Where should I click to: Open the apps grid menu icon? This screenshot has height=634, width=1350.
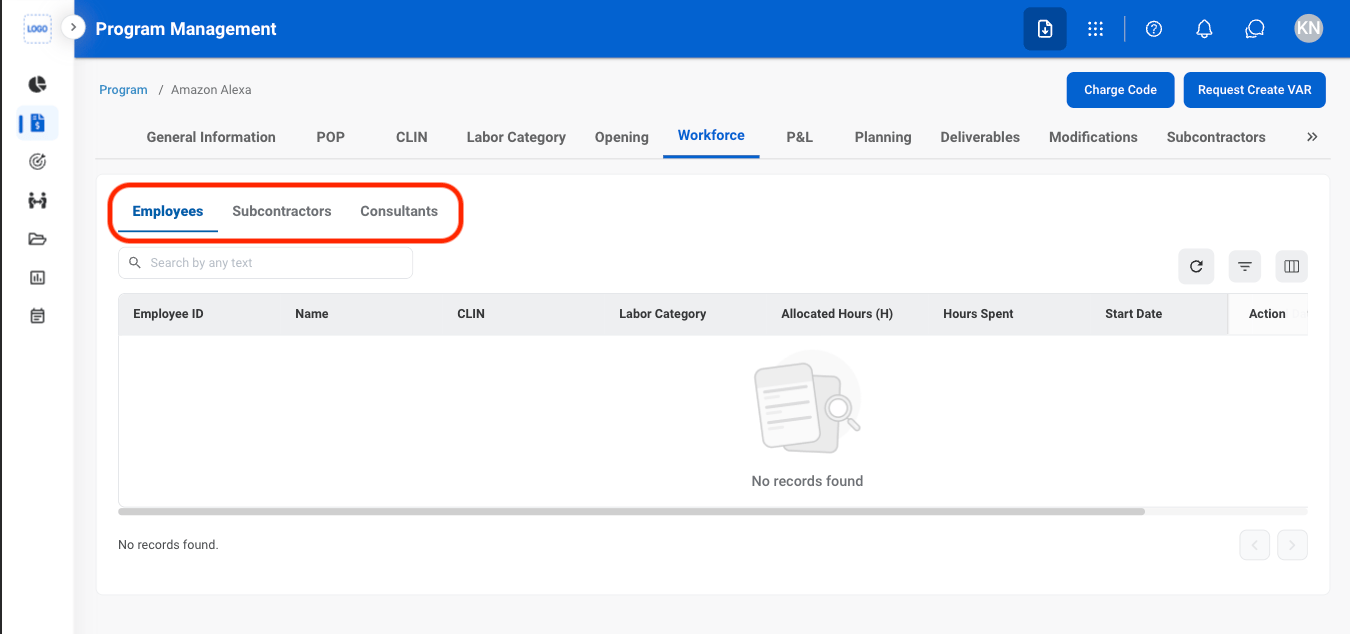click(x=1095, y=29)
